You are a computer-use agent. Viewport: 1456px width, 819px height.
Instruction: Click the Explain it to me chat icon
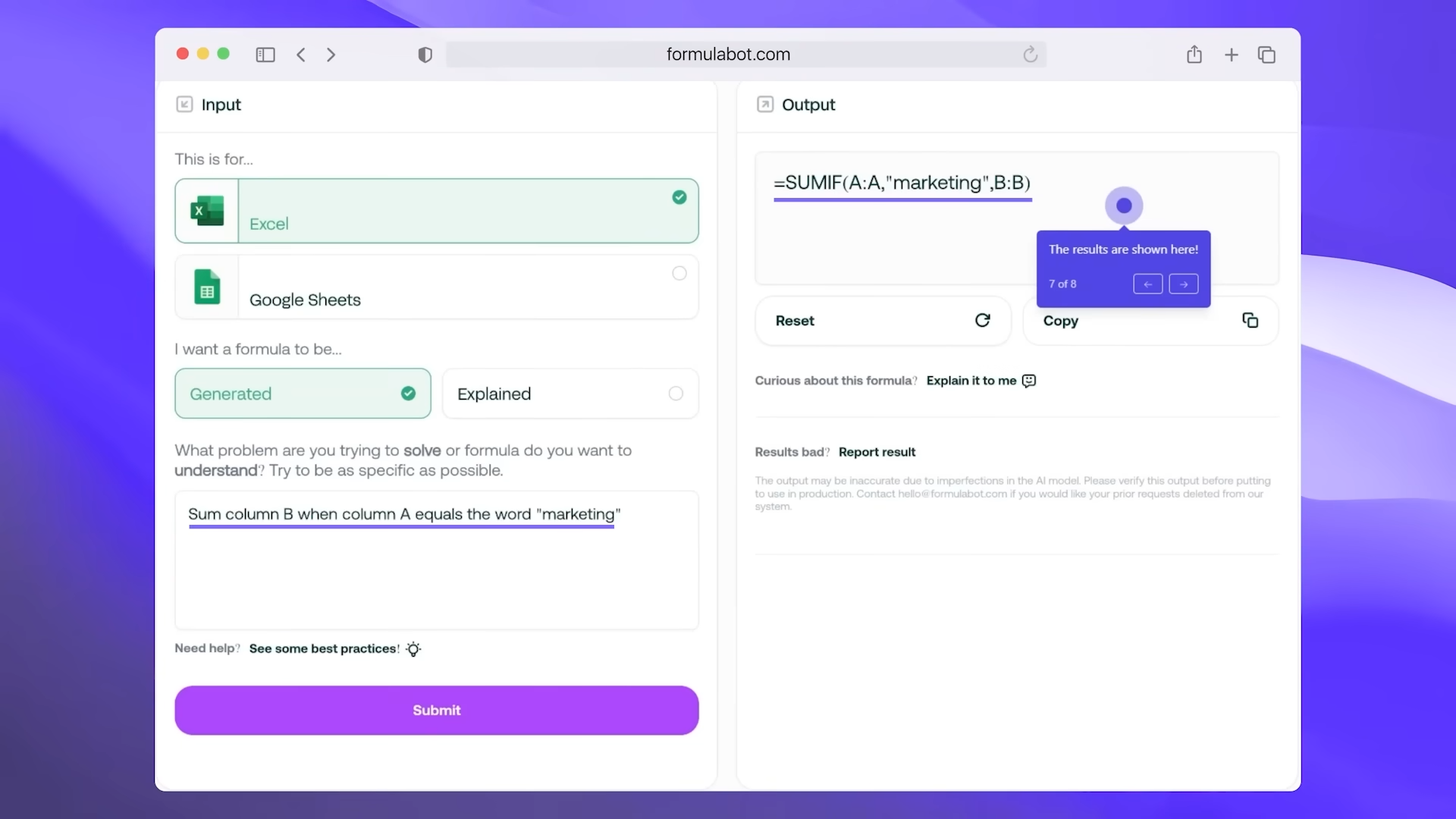point(1029,380)
